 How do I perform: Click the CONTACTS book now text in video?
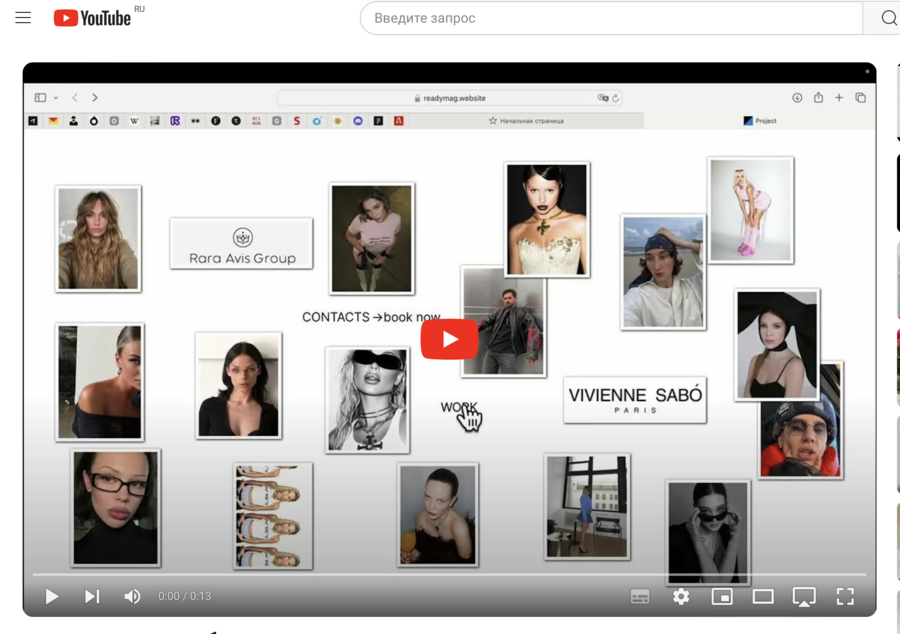[x=370, y=317]
